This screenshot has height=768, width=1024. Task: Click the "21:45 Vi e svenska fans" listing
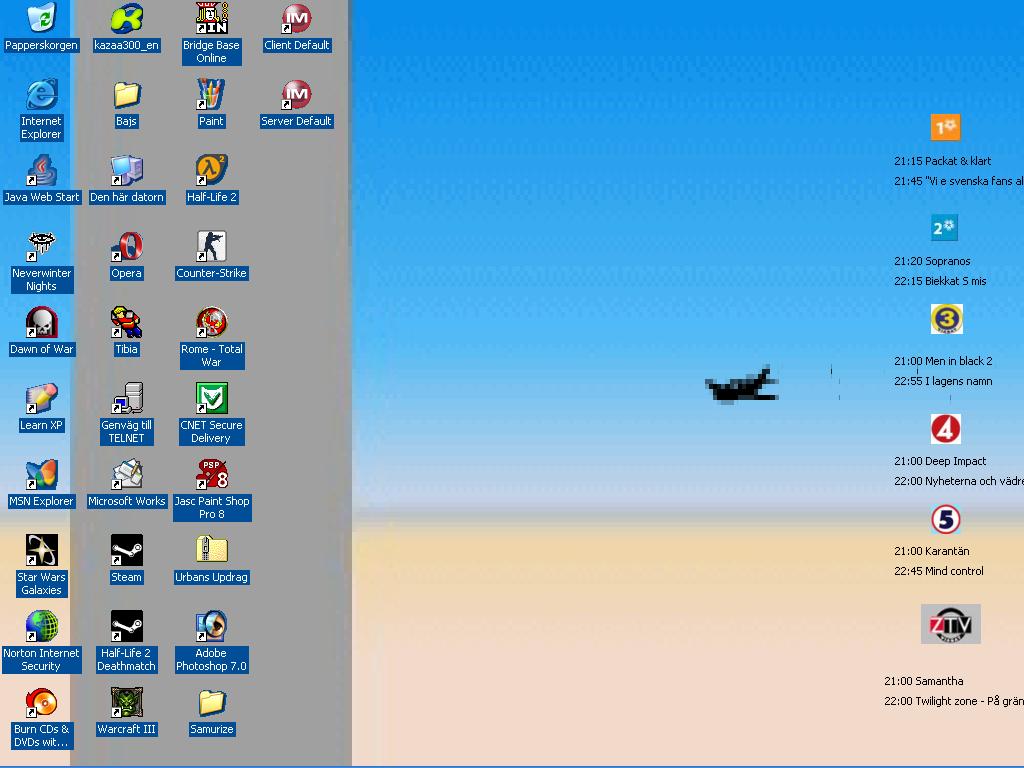point(959,181)
